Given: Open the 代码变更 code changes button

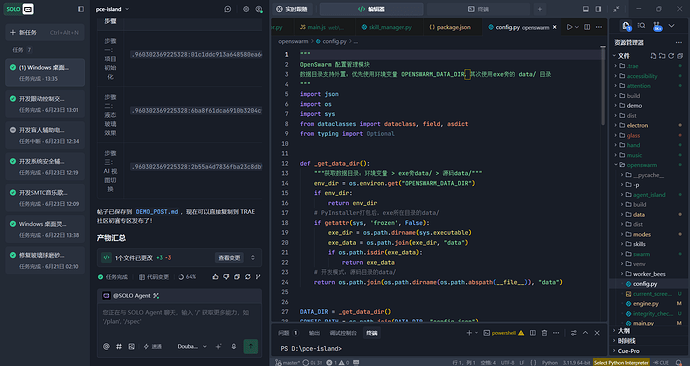Looking at the screenshot, I should (154, 277).
